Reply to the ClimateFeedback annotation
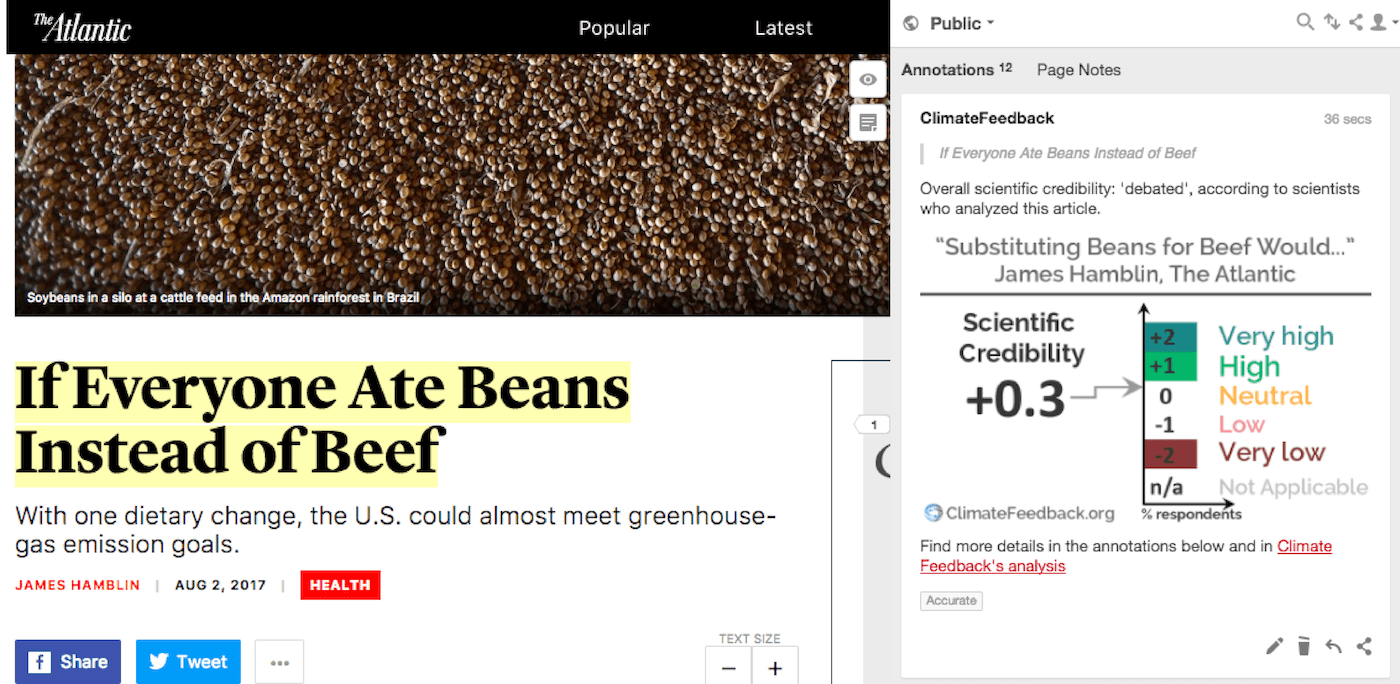1400x684 pixels. (x=1333, y=646)
